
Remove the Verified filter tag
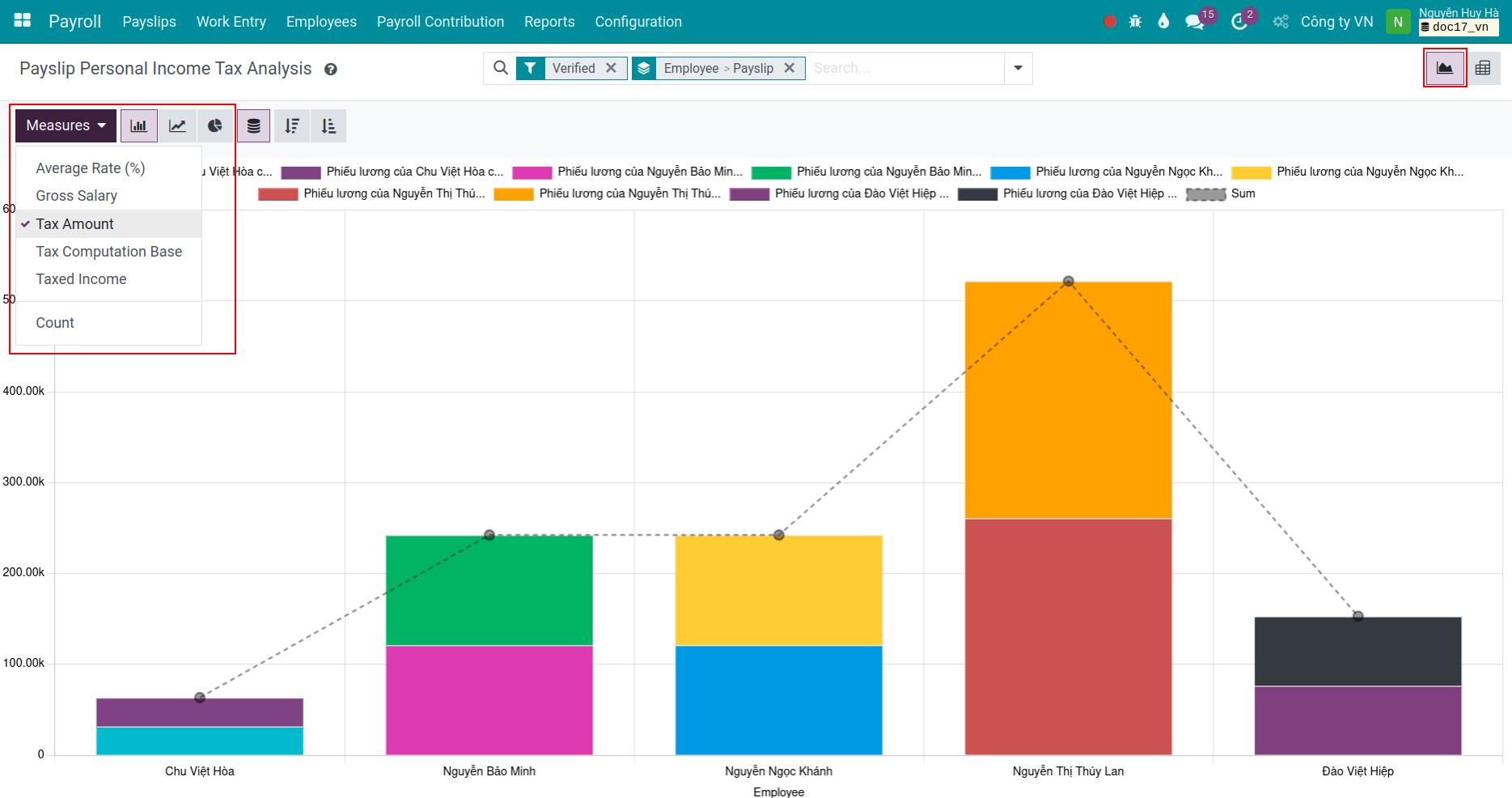[x=612, y=68]
